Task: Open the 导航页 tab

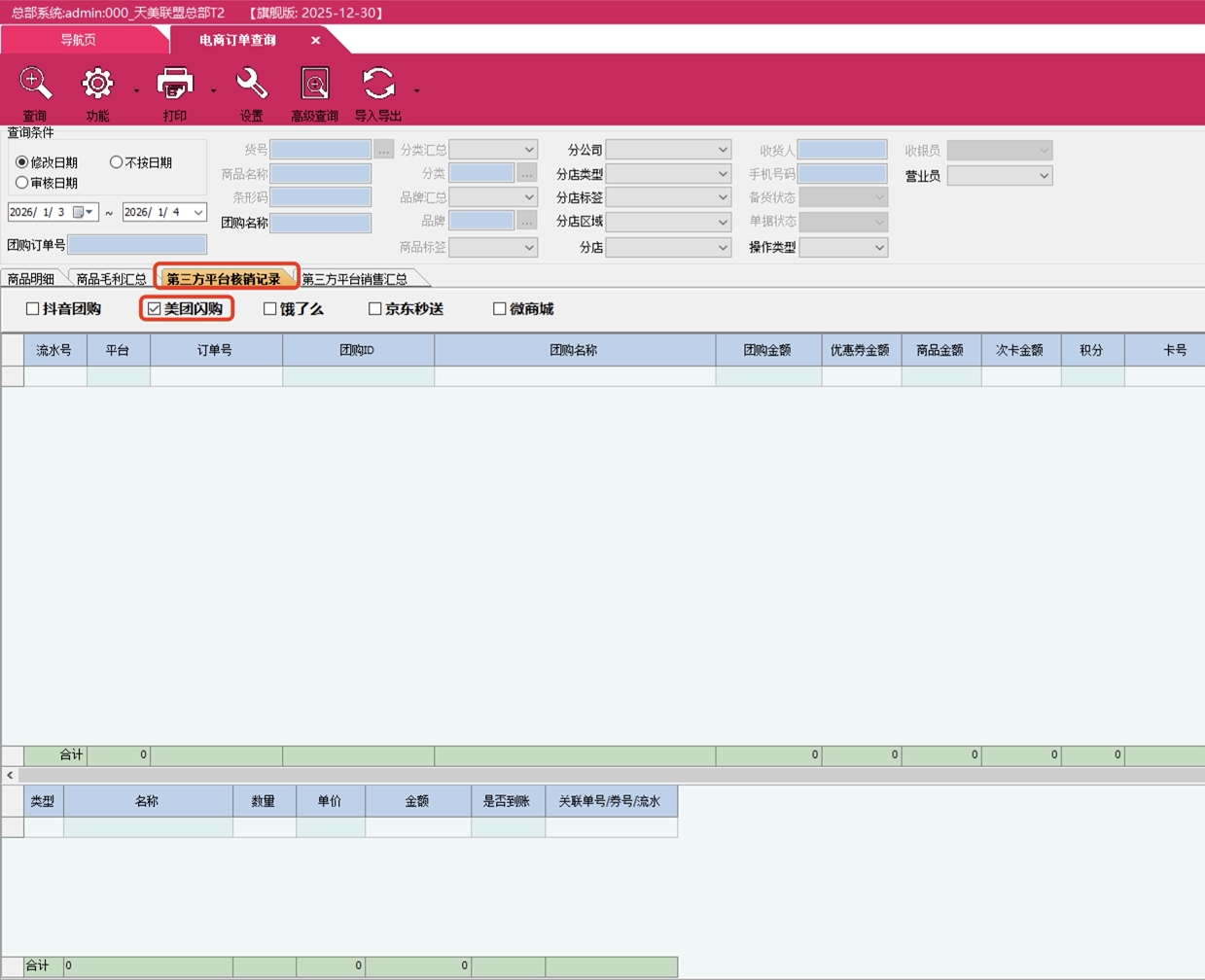Action: pyautogui.click(x=78, y=40)
